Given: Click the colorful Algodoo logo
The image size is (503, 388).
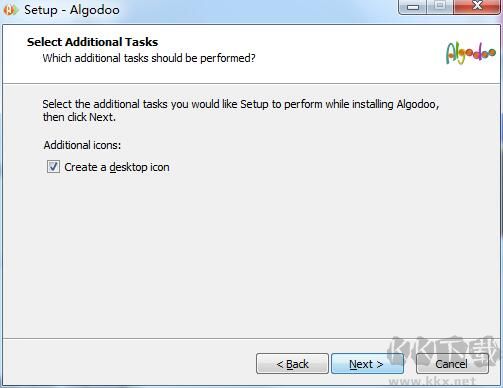Looking at the screenshot, I should (x=471, y=53).
